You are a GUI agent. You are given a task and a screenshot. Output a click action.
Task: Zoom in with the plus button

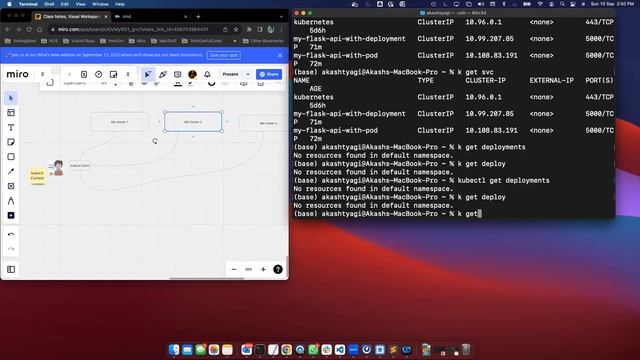(263, 269)
